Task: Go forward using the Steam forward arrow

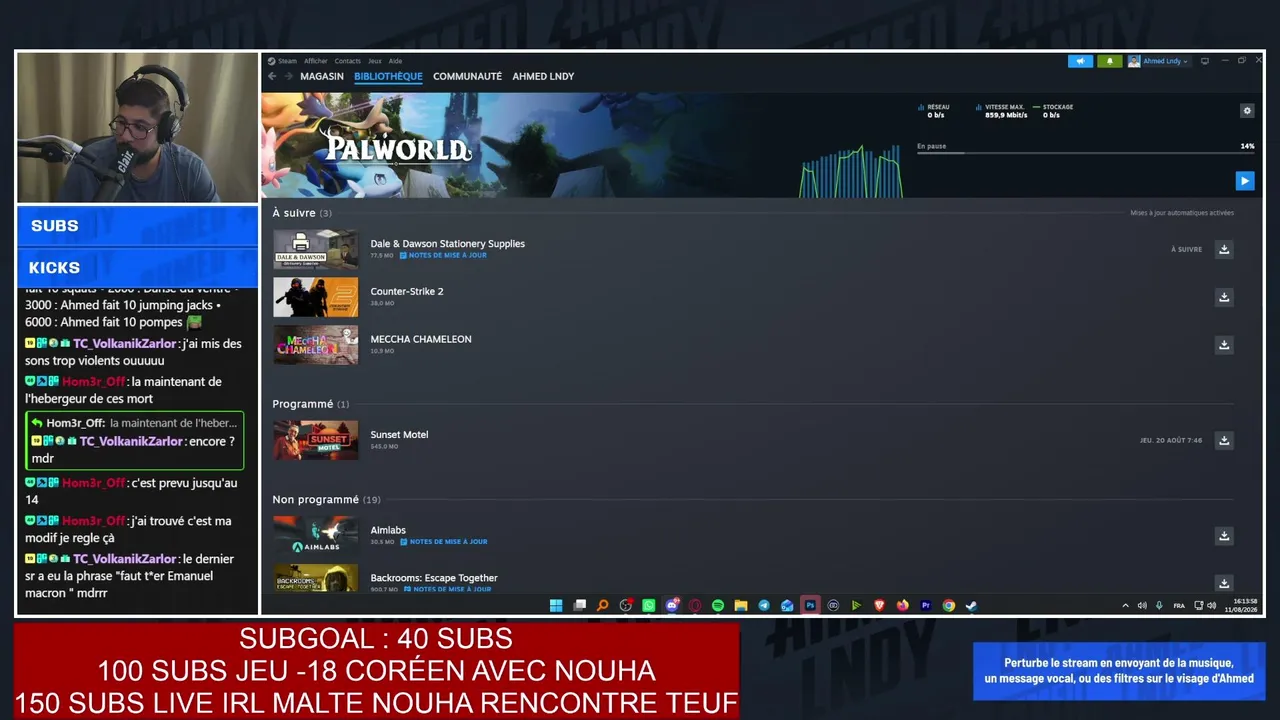Action: coord(288,76)
